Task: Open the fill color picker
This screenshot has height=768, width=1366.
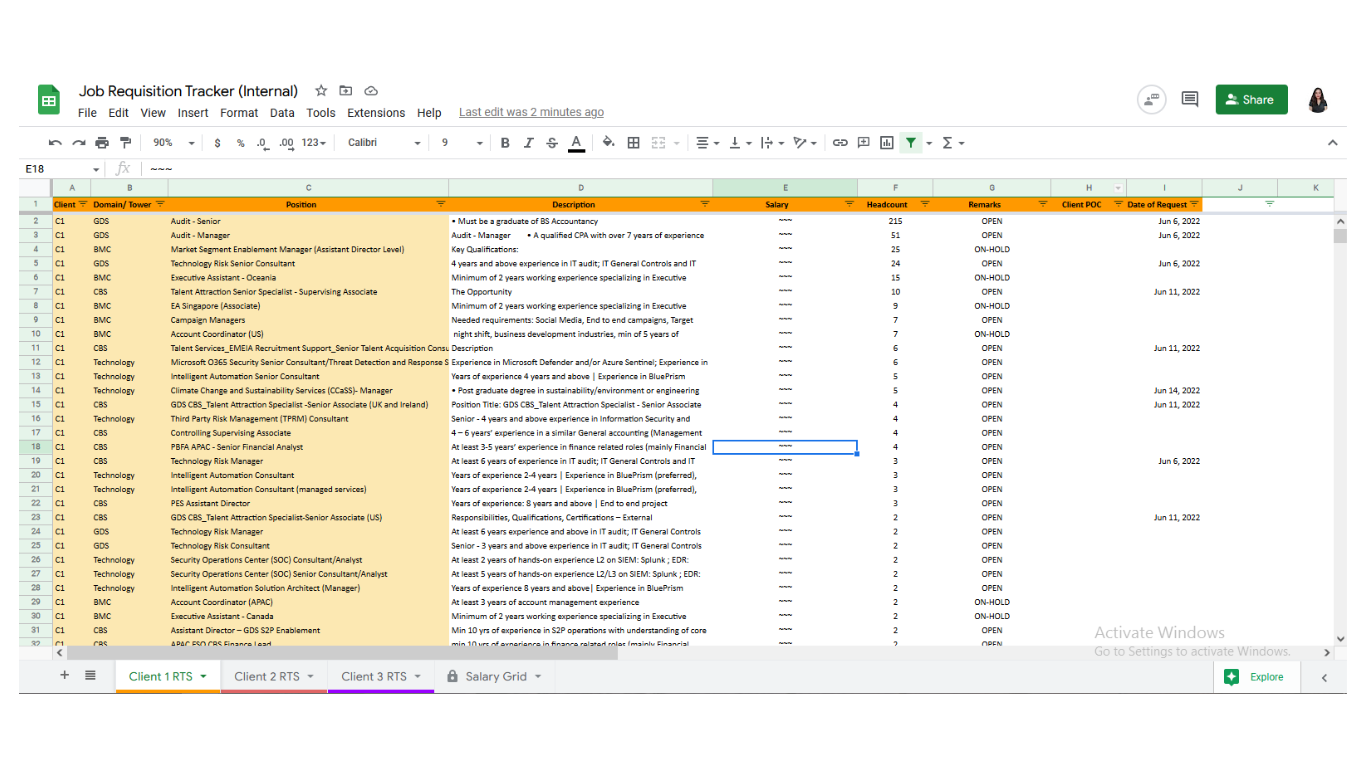Action: [x=608, y=143]
